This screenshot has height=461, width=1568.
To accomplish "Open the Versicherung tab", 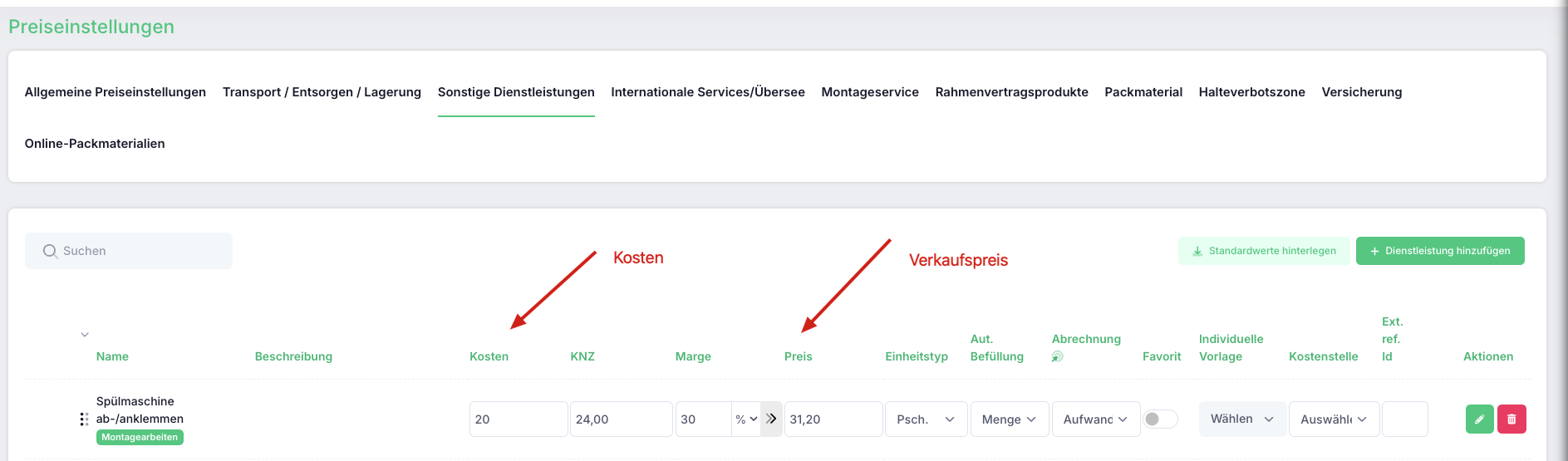I will (x=1361, y=92).
